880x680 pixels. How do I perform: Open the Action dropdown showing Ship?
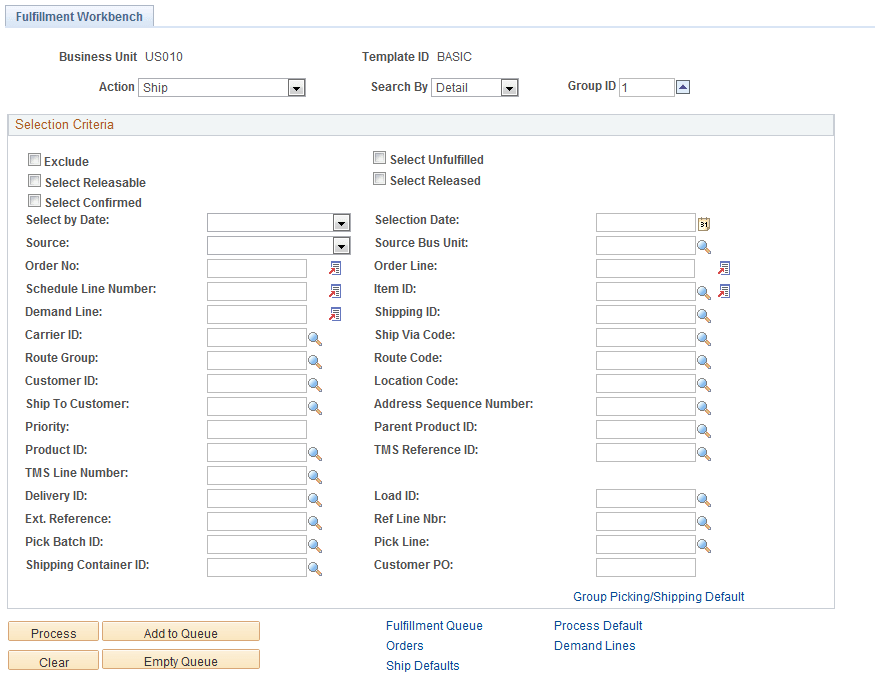click(x=296, y=87)
